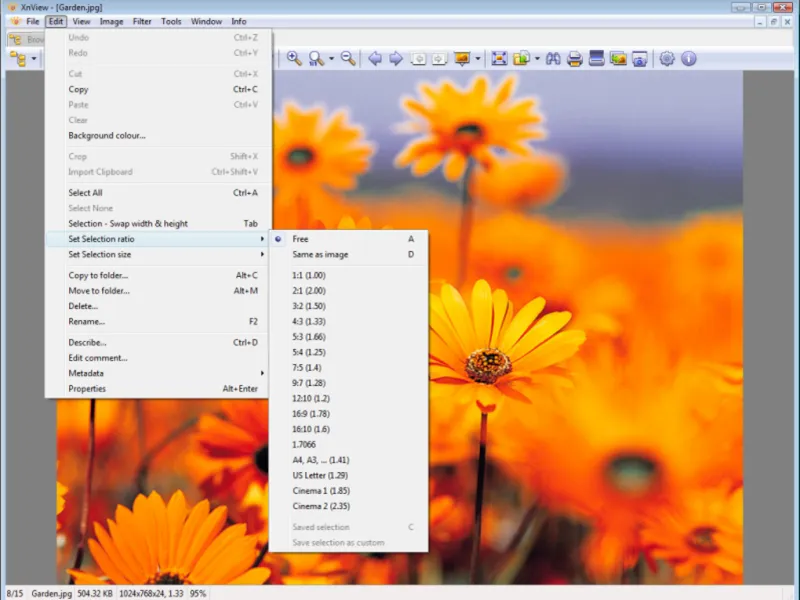The image size is (800, 600).
Task: Set selection ratio to 1:1 (1.00)
Action: pyautogui.click(x=349, y=275)
